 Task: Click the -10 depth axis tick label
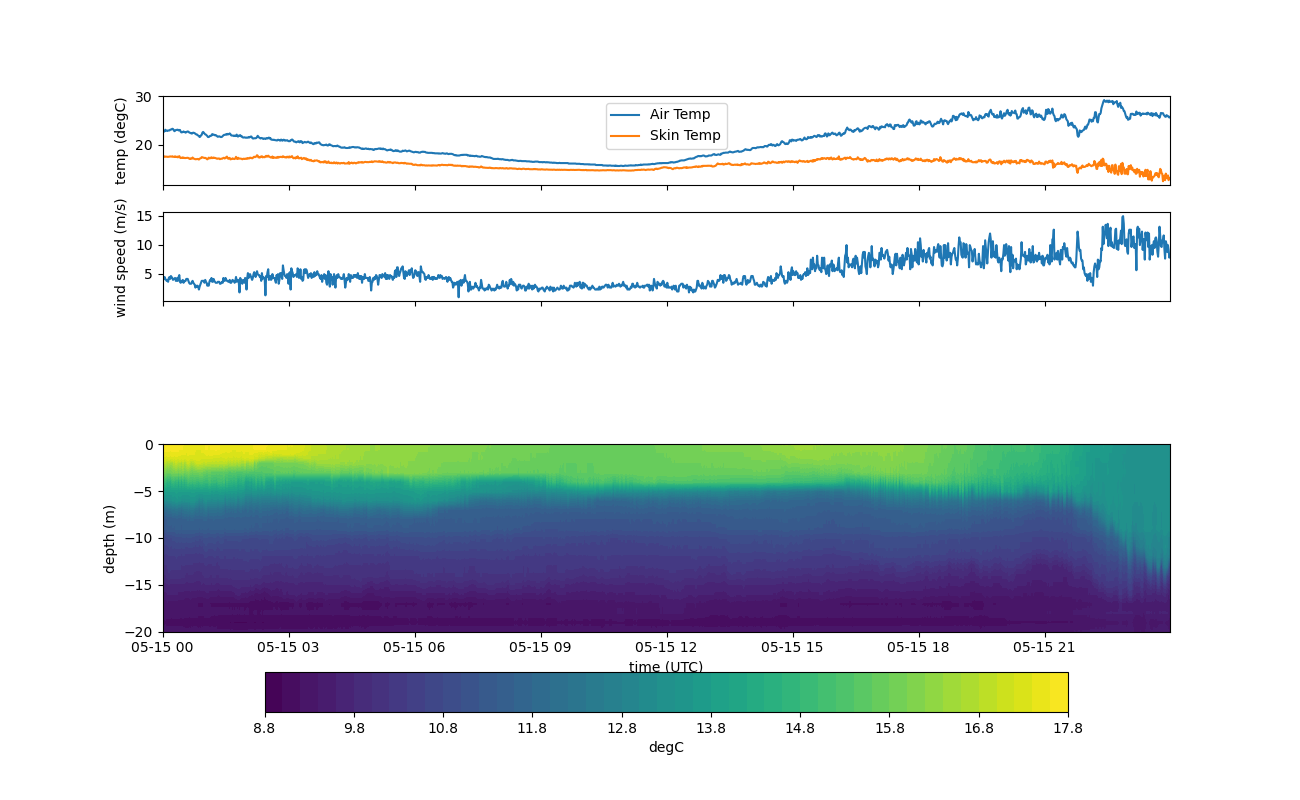click(x=142, y=538)
